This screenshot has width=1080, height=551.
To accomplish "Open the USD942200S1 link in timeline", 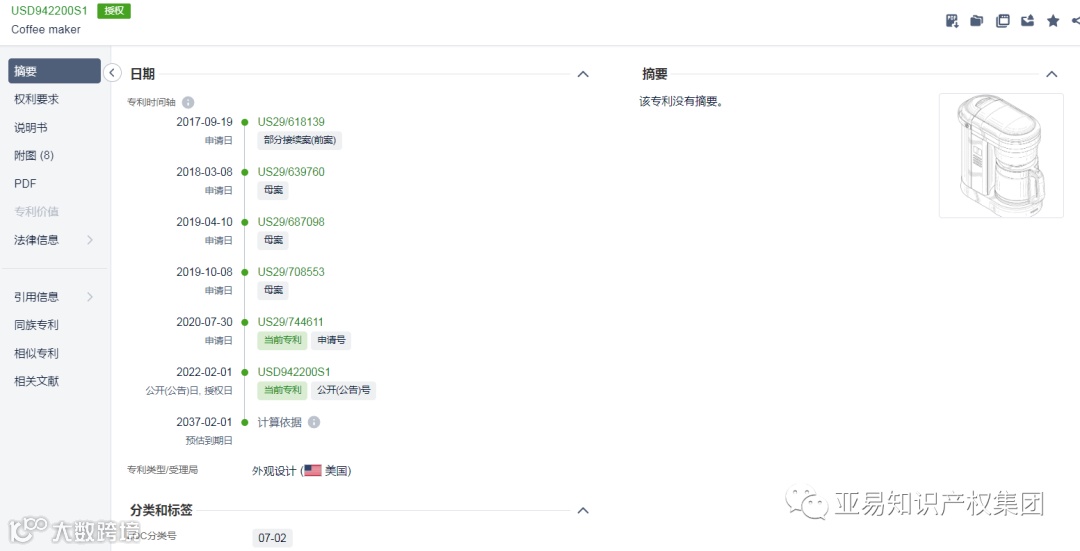I will [x=294, y=372].
